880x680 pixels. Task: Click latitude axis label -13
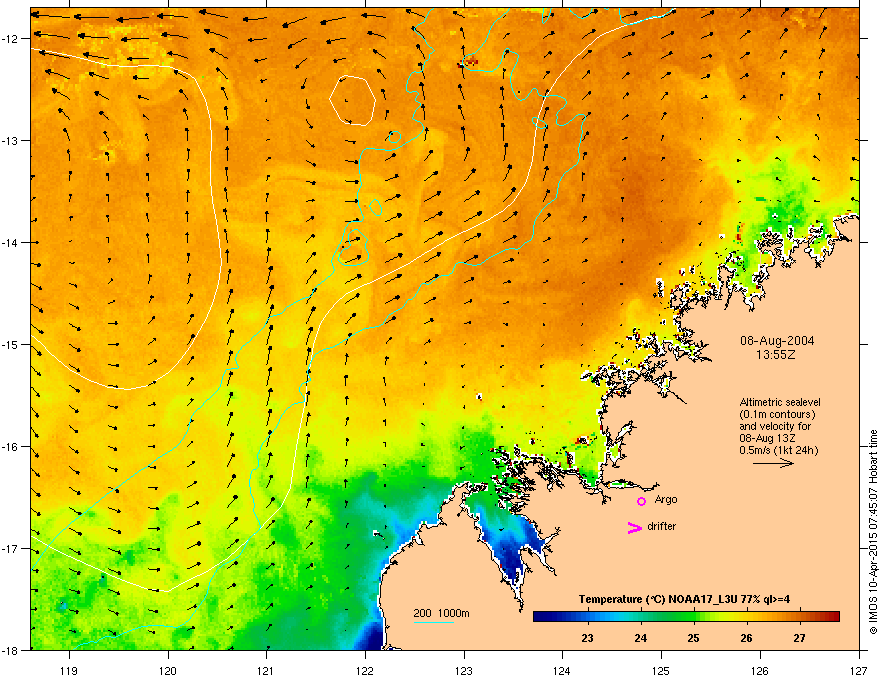(x=11, y=140)
